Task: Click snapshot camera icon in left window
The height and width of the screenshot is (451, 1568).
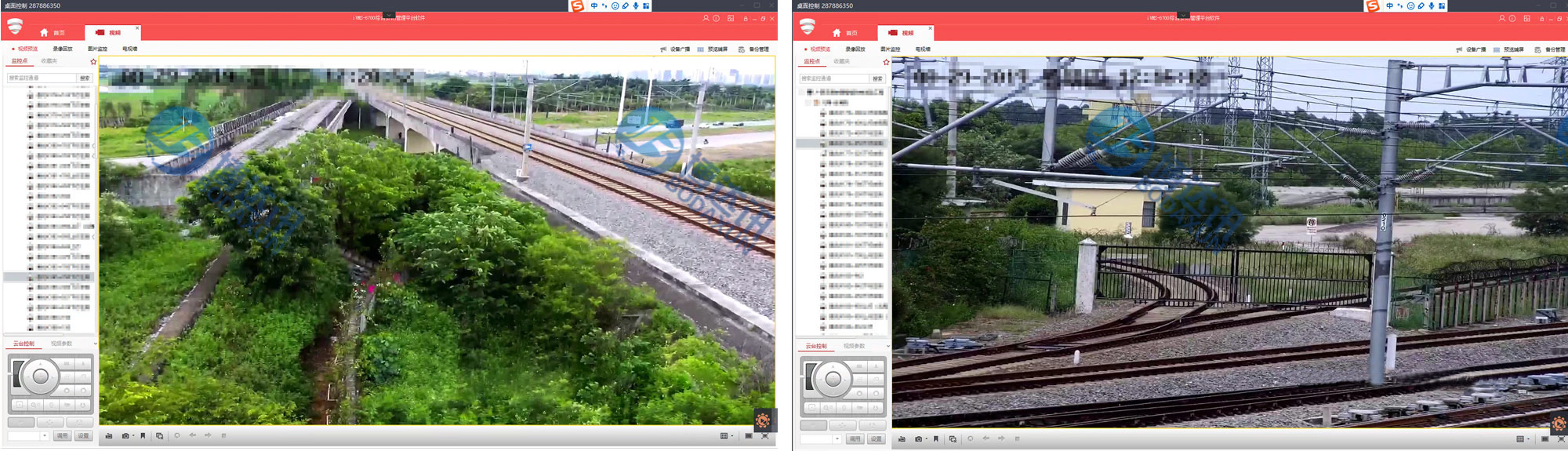Action: pyautogui.click(x=125, y=435)
